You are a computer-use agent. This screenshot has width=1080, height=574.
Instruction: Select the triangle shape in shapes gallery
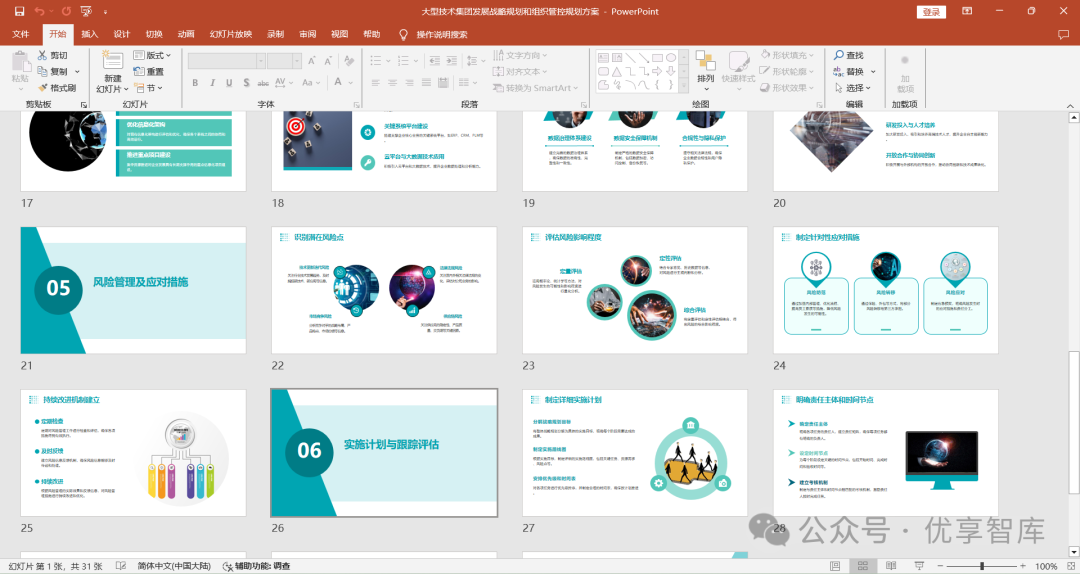tap(616, 72)
